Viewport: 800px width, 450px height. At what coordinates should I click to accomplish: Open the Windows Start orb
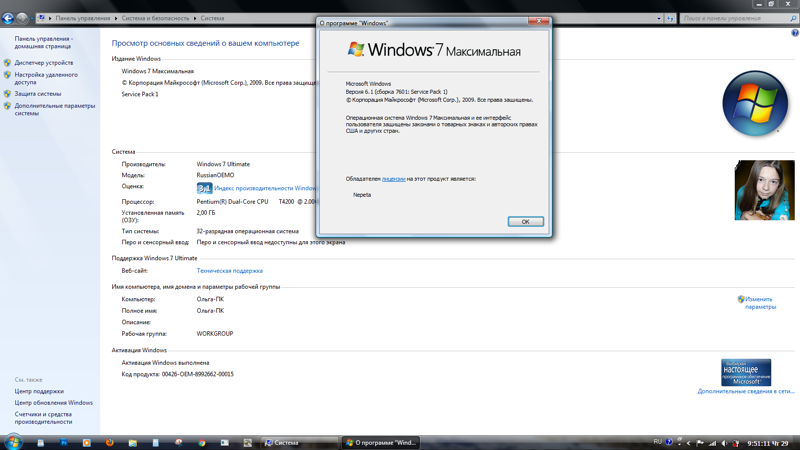pos(14,442)
